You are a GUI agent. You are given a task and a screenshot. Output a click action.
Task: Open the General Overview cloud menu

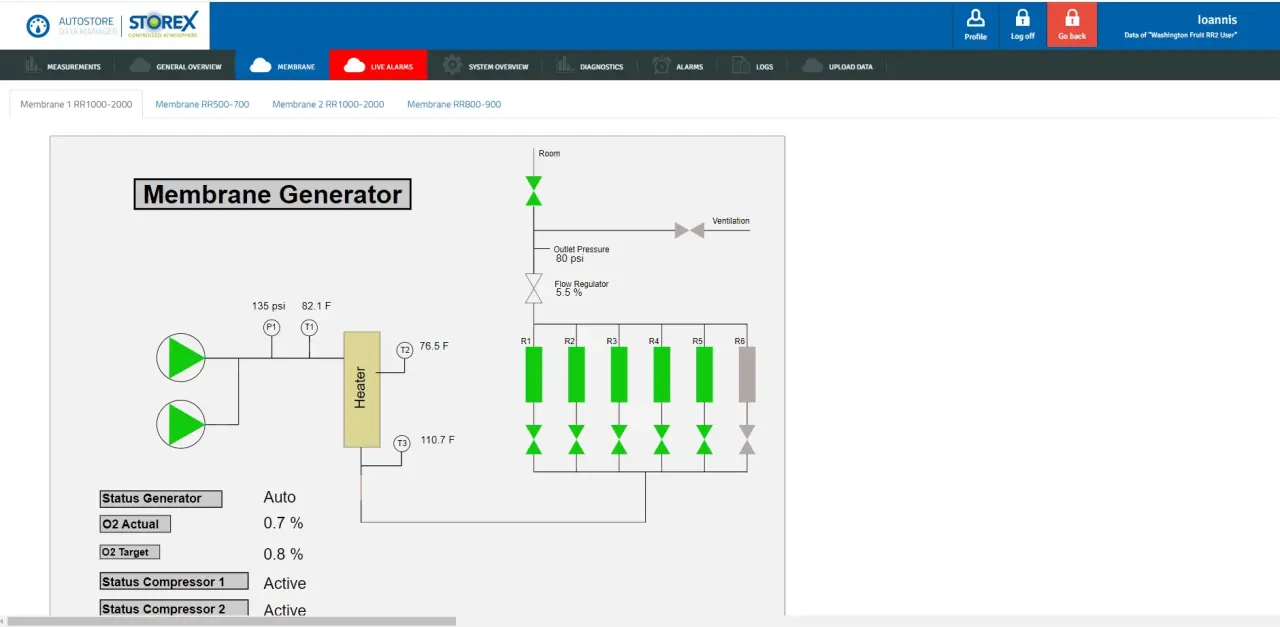(176, 67)
